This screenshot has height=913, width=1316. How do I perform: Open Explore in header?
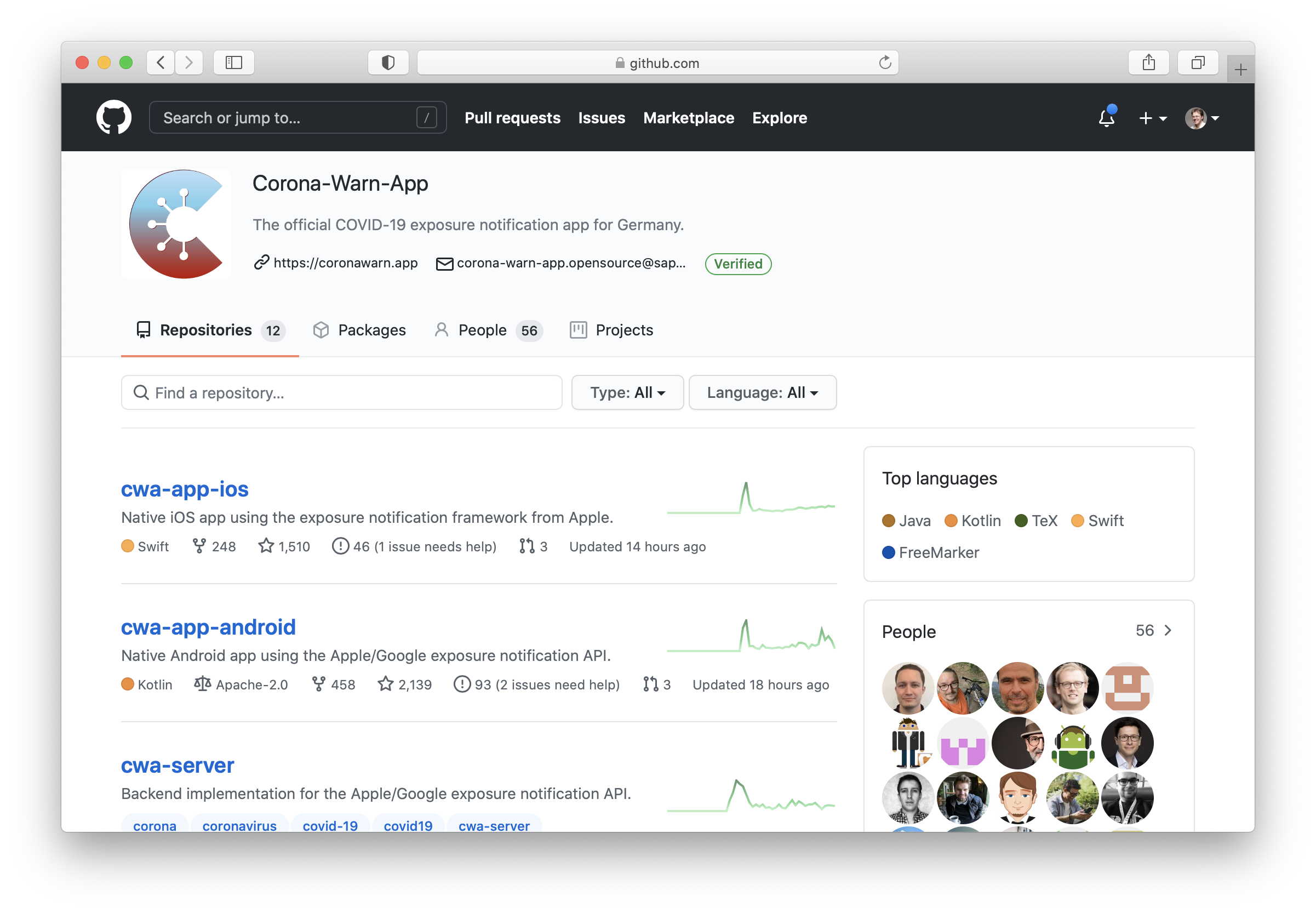pyautogui.click(x=780, y=118)
